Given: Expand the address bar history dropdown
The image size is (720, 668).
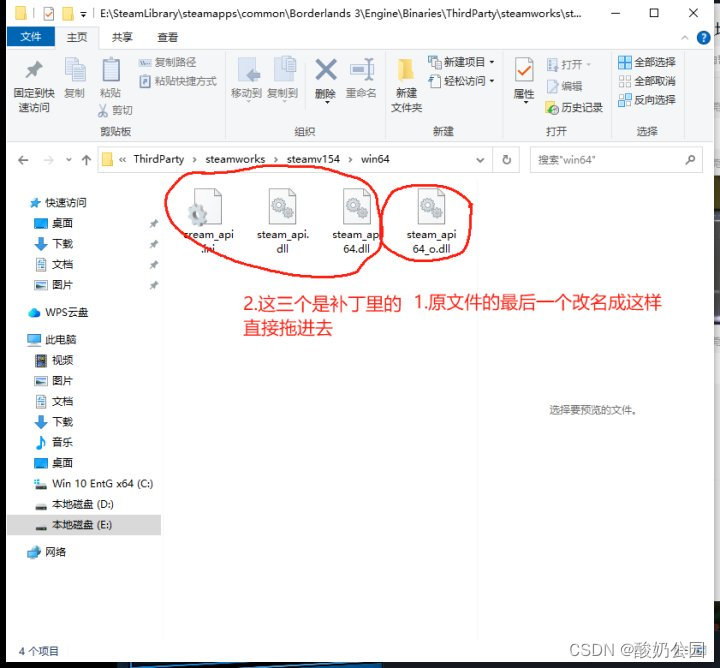Looking at the screenshot, I should point(480,160).
